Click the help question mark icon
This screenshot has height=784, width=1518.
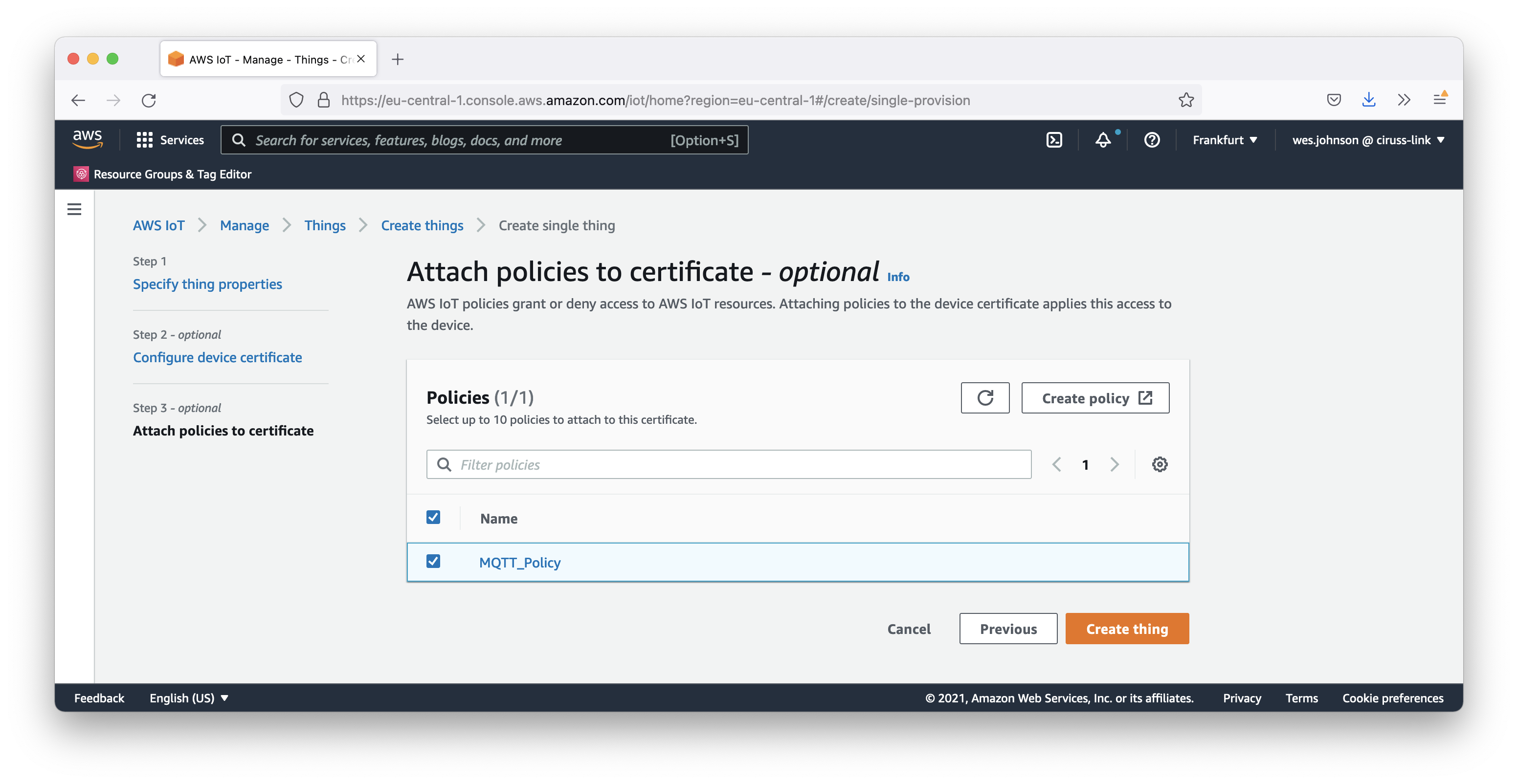pos(1152,140)
